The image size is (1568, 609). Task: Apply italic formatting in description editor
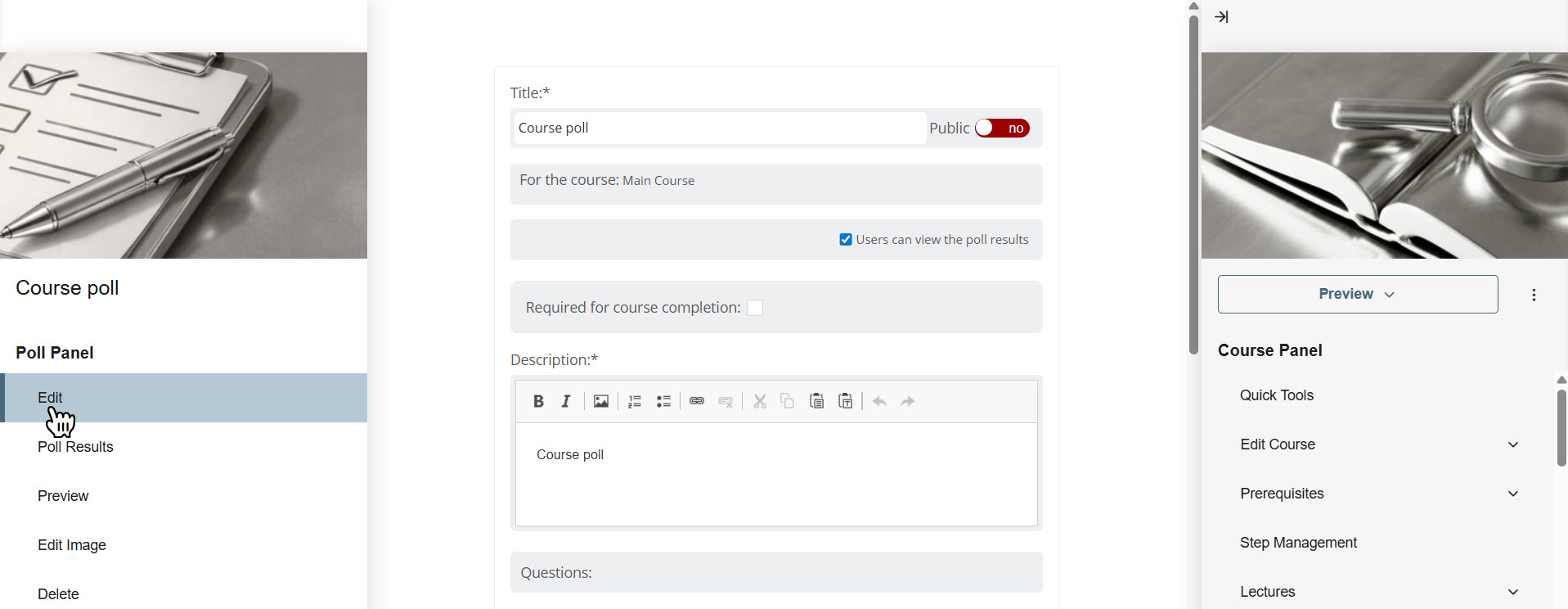(566, 401)
